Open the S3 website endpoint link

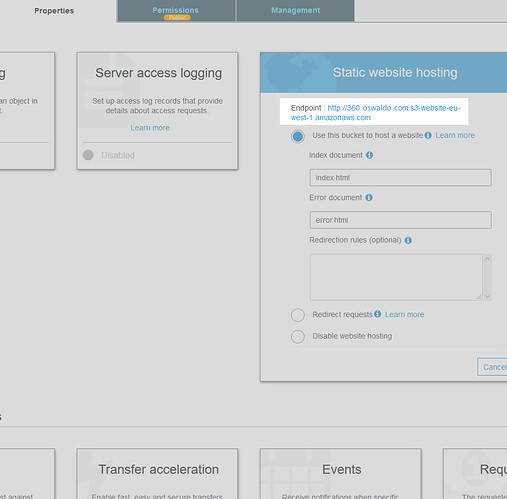point(376,113)
